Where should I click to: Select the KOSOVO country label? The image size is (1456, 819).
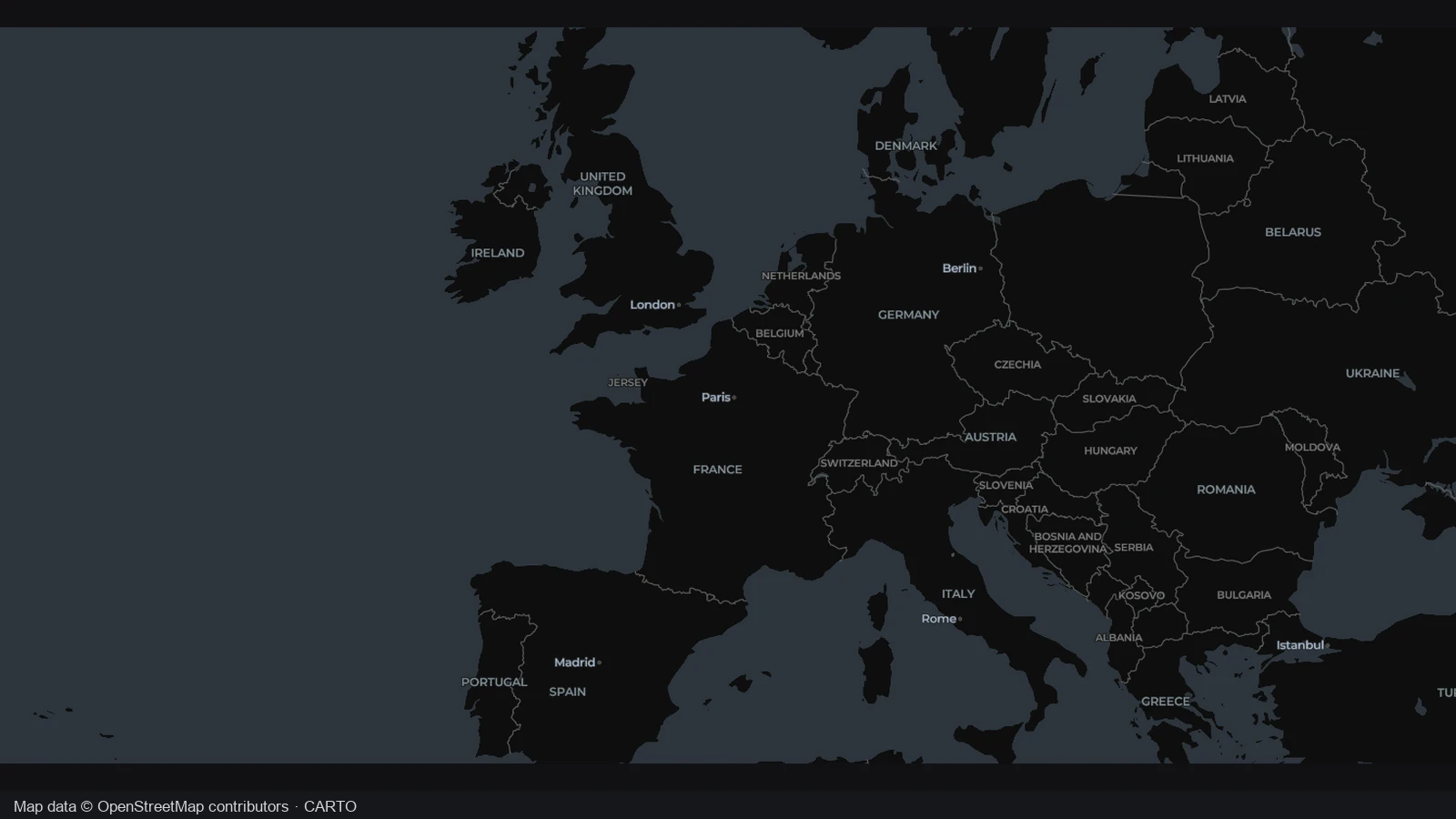click(1141, 595)
